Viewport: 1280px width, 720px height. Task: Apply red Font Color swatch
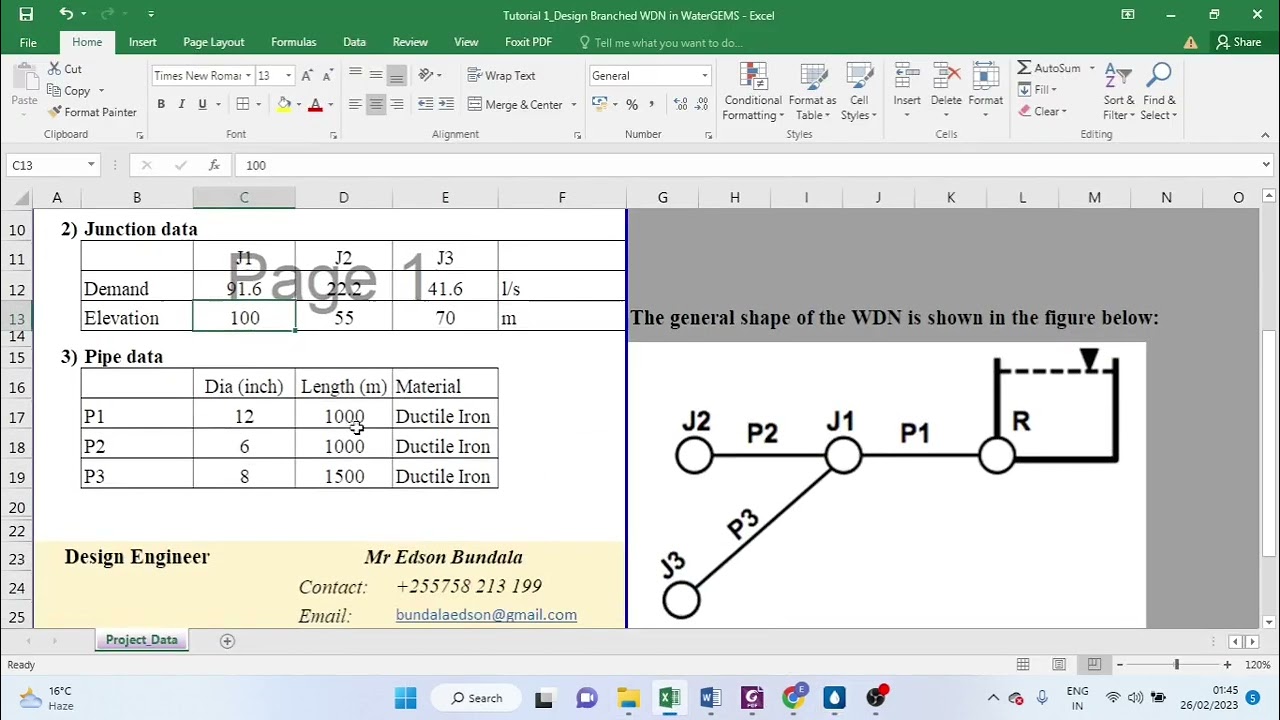coord(315,104)
